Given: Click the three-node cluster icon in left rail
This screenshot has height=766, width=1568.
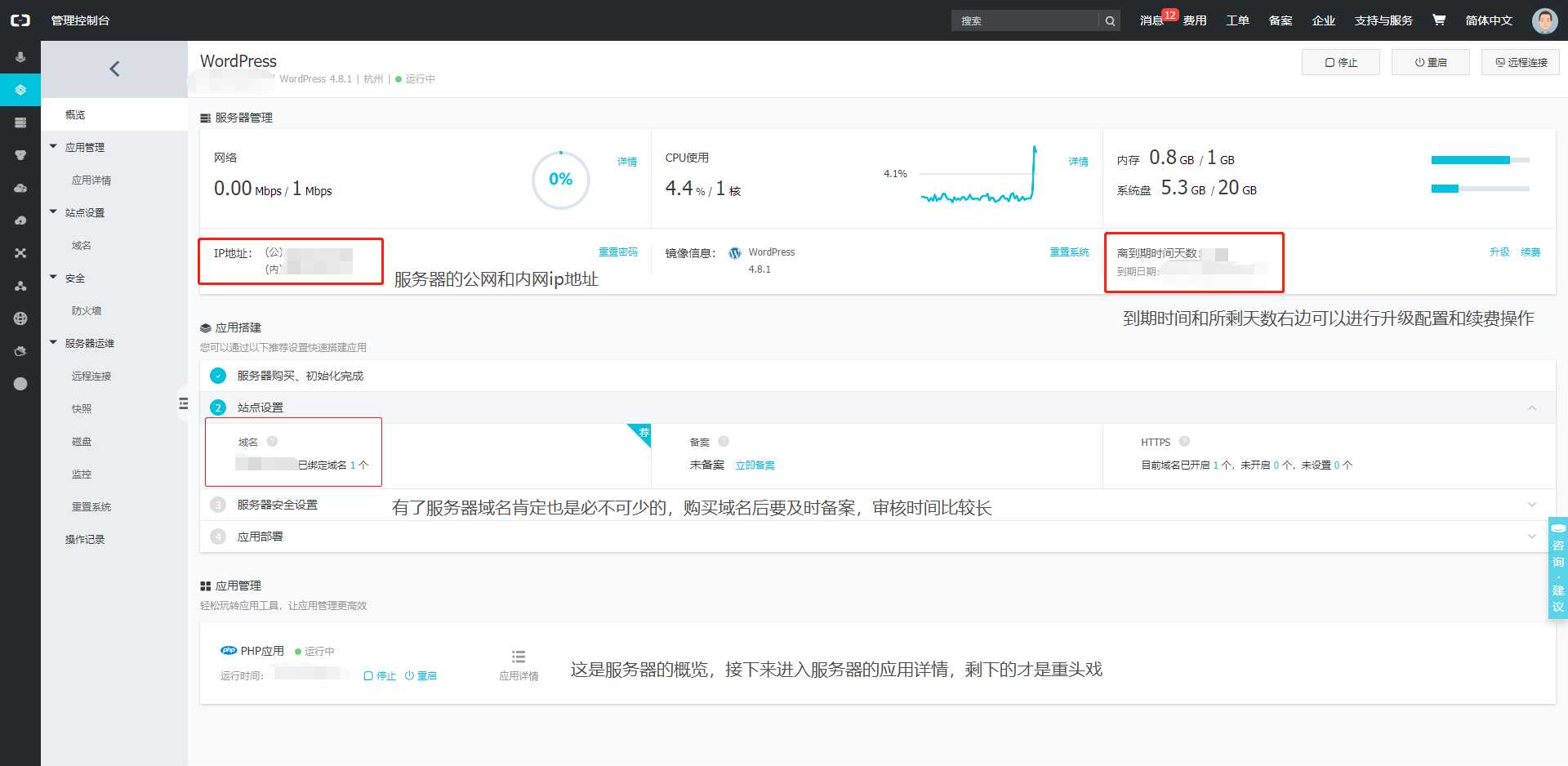Looking at the screenshot, I should pyautogui.click(x=20, y=286).
